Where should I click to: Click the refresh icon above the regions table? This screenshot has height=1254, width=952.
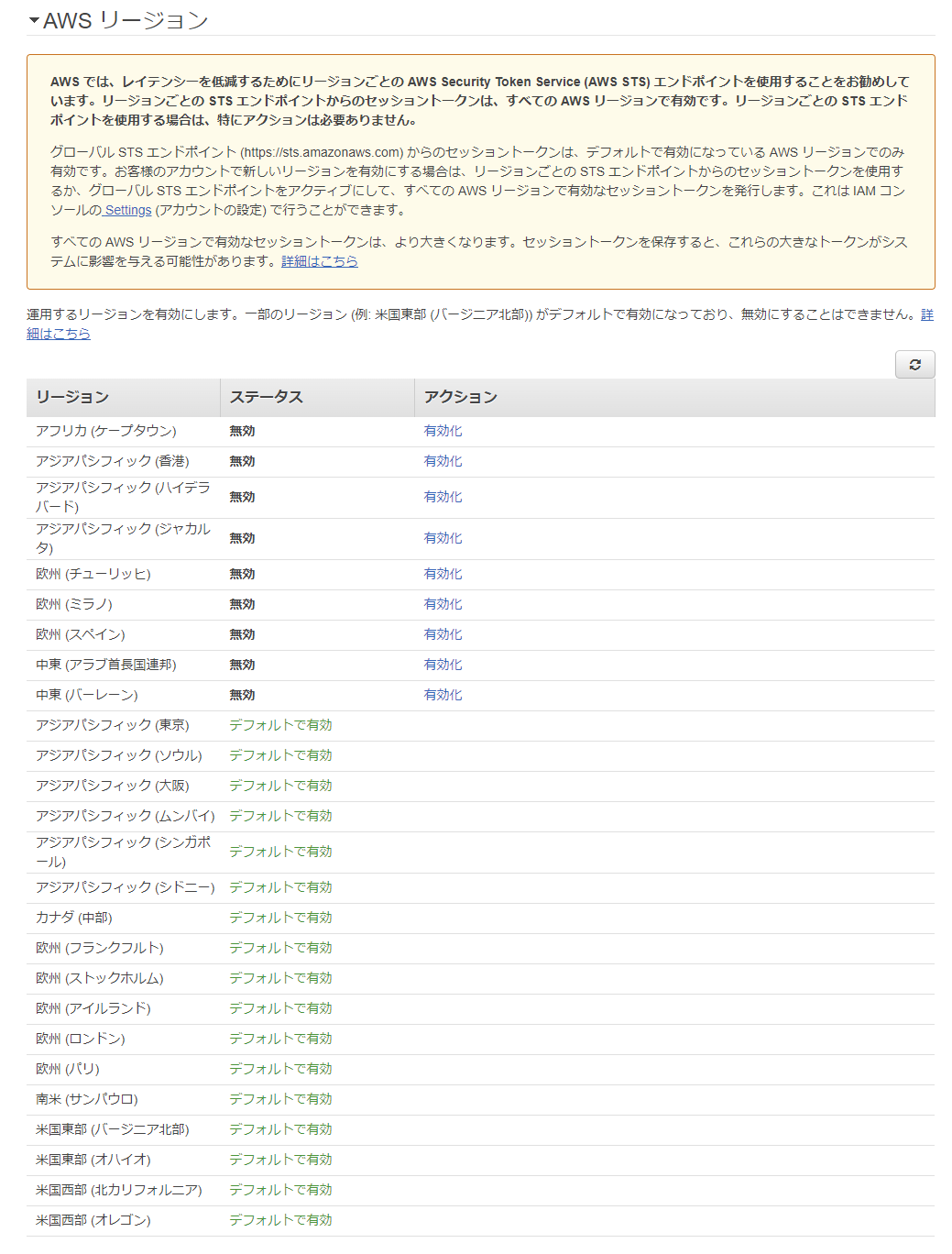(x=914, y=364)
